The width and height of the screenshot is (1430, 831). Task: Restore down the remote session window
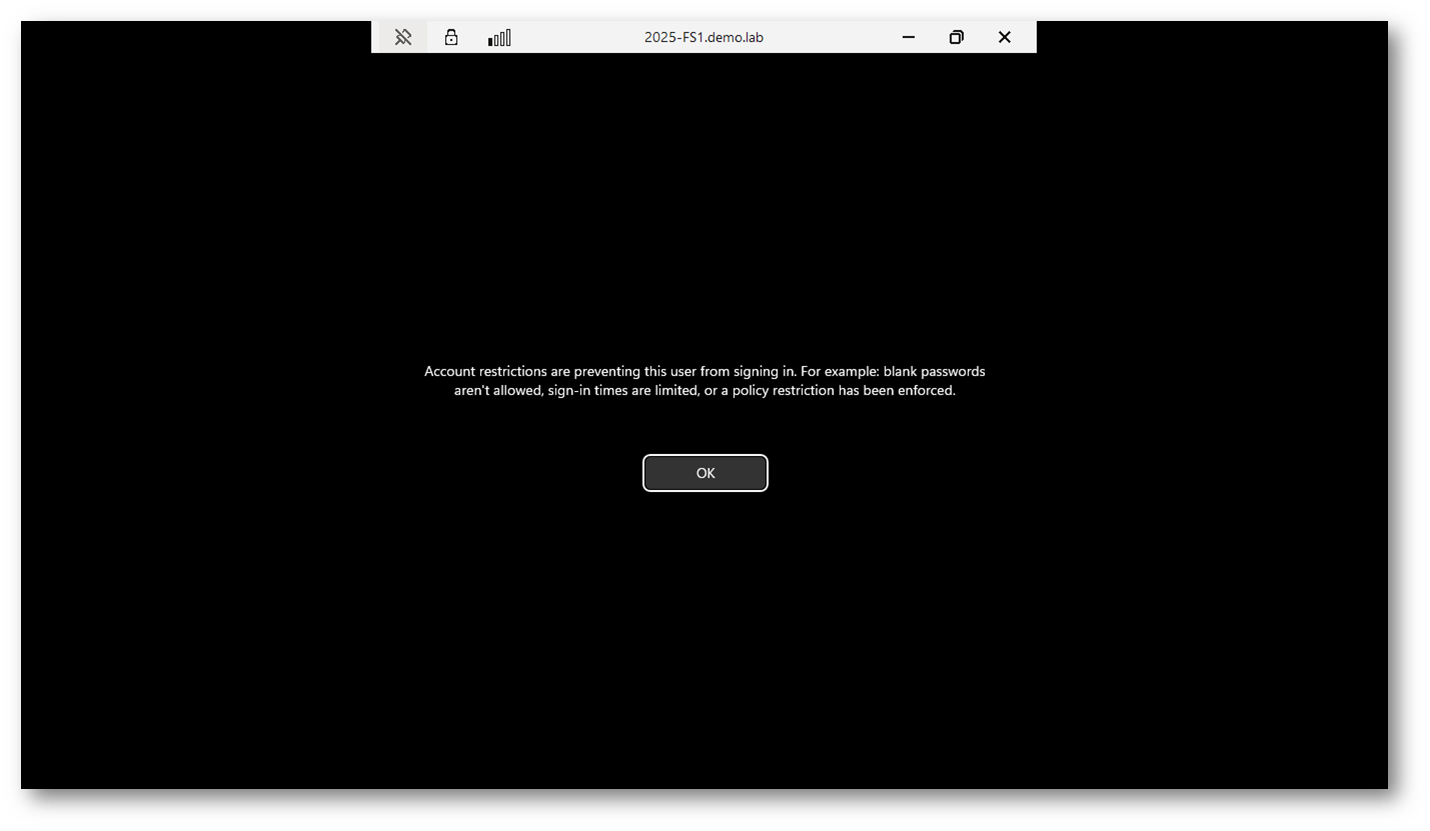tap(956, 37)
